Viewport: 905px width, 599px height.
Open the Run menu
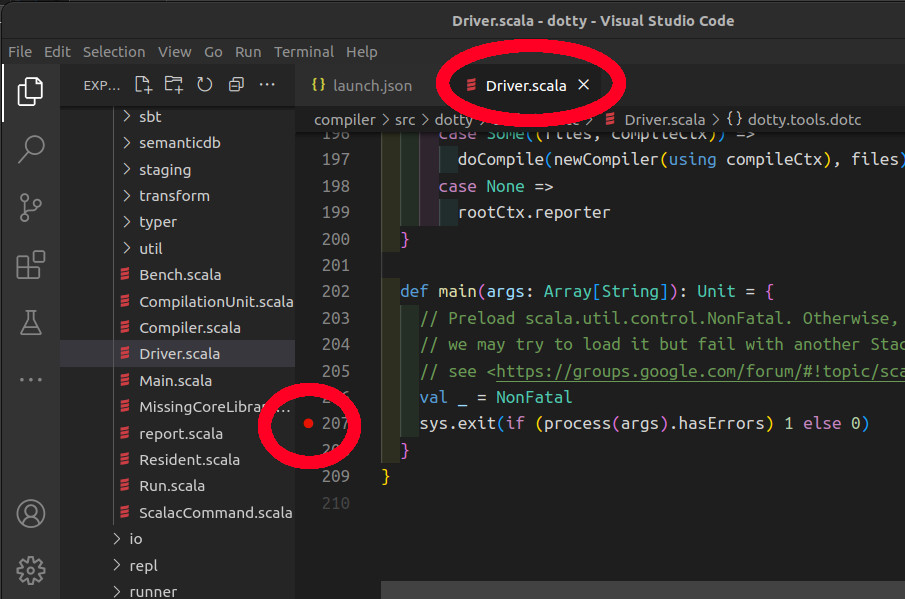tap(247, 51)
